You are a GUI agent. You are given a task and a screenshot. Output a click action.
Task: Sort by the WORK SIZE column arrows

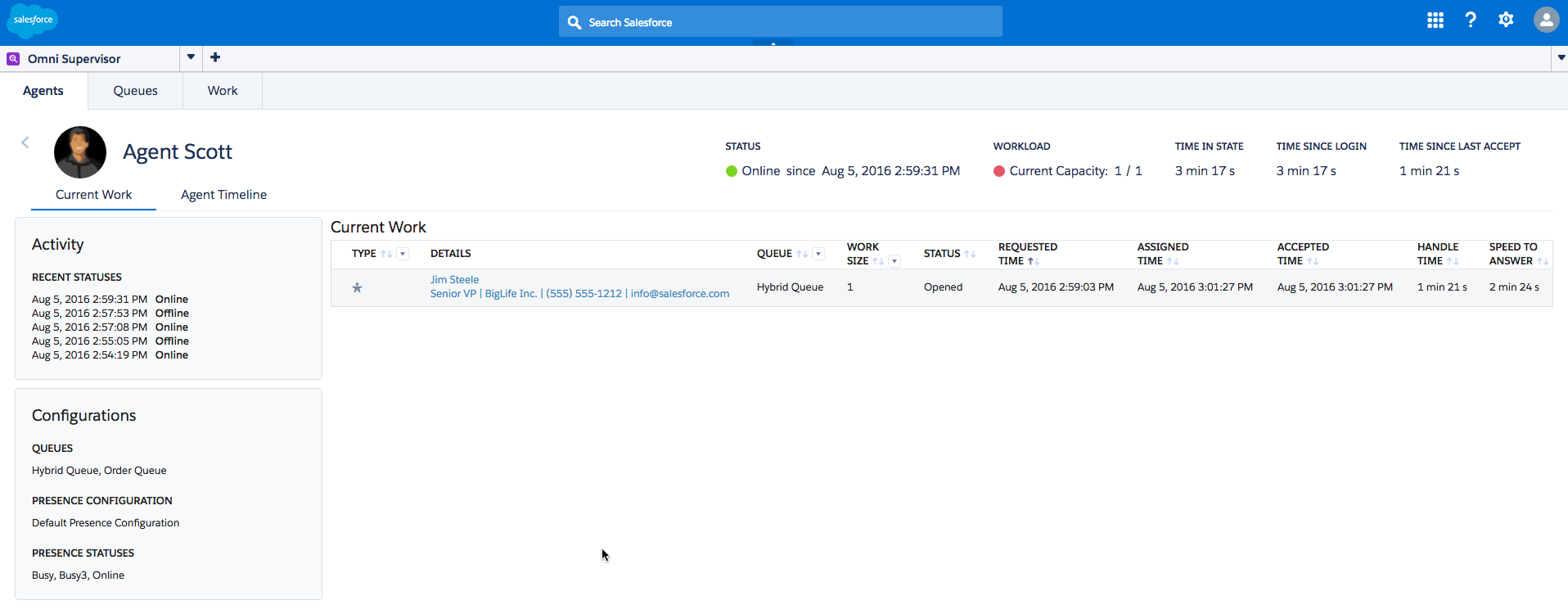click(878, 261)
